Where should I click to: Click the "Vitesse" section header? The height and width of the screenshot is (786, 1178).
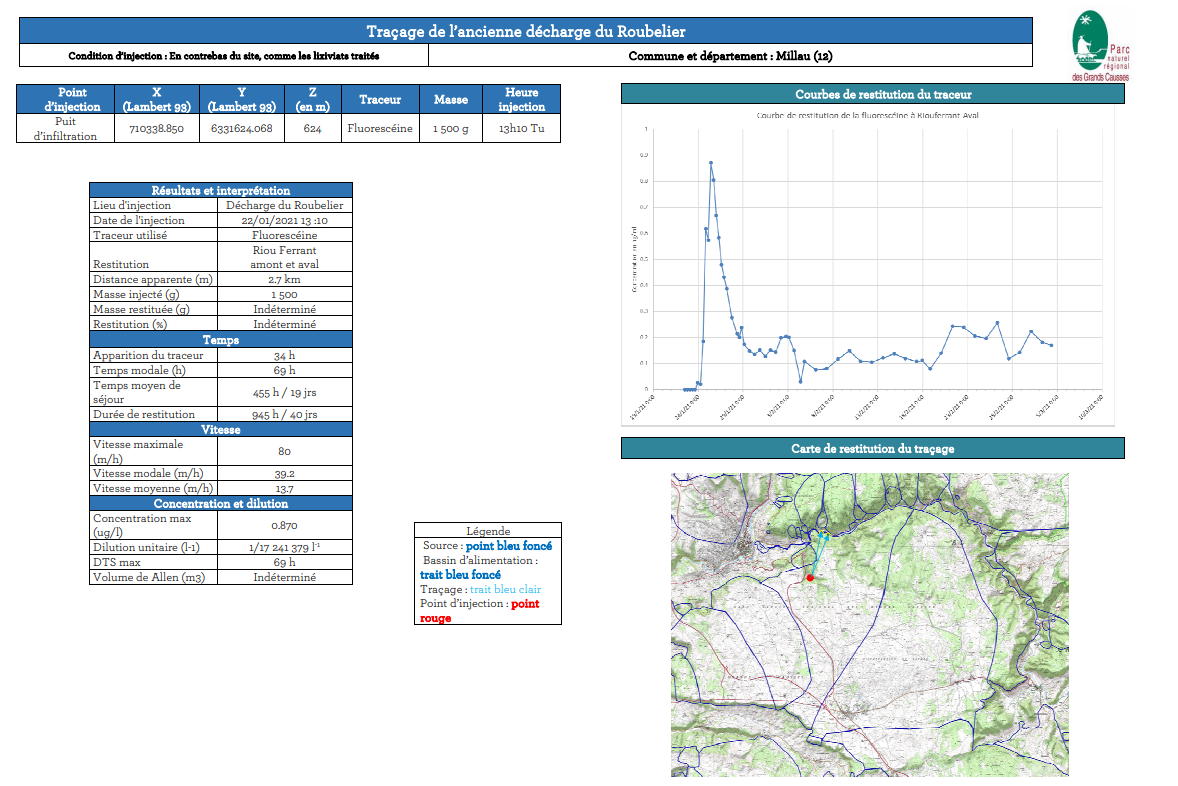pos(220,429)
